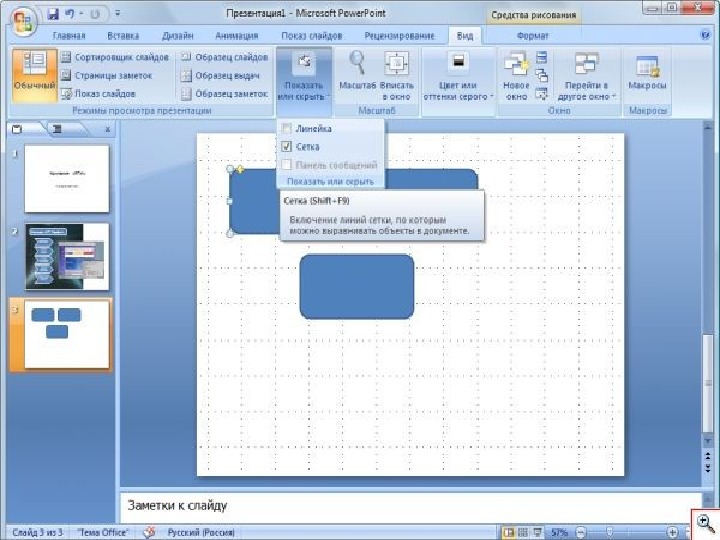The image size is (720, 540).
Task: Open Новое окно
Action: pos(516,76)
